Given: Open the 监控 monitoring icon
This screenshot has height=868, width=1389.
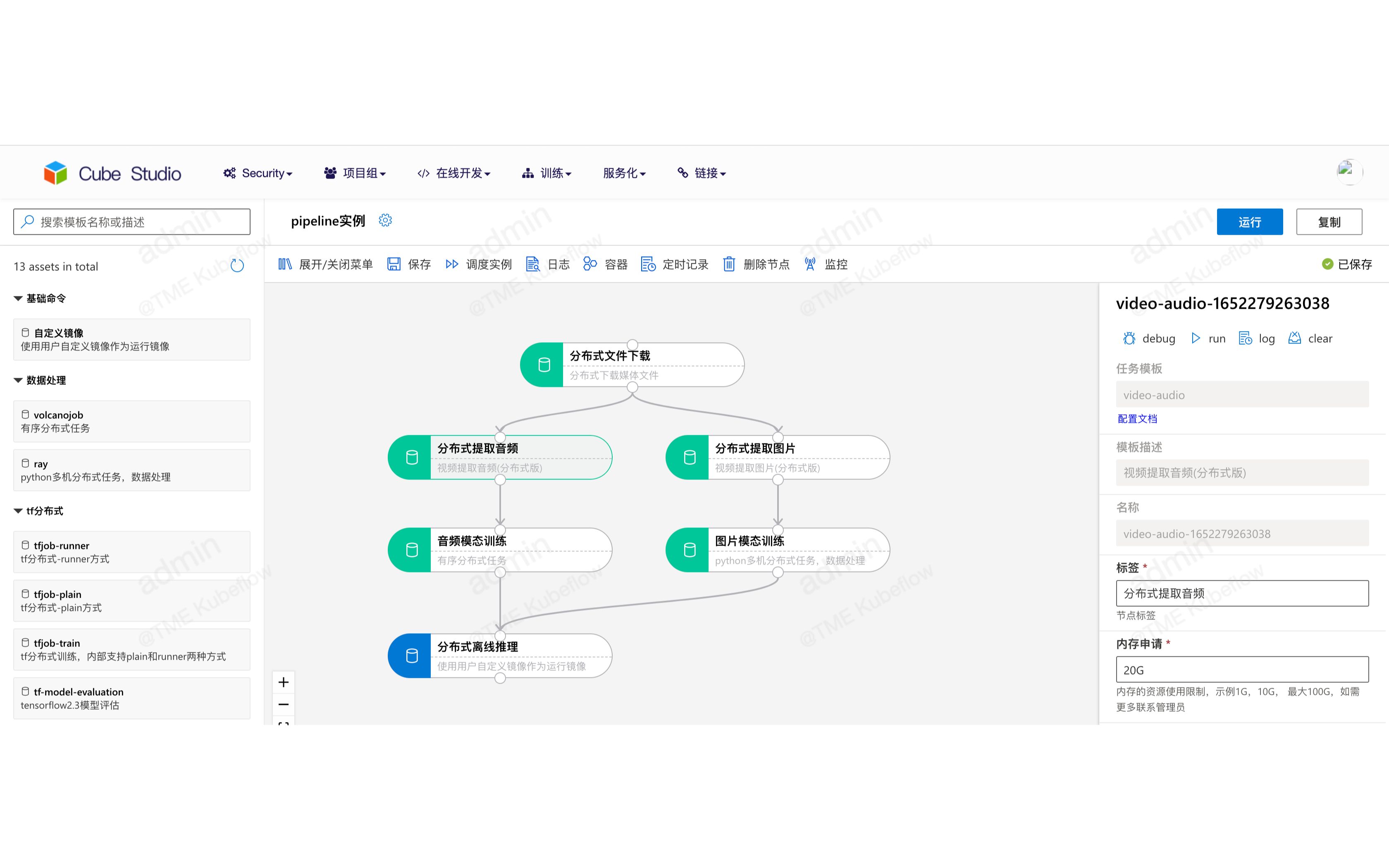Looking at the screenshot, I should click(x=810, y=264).
